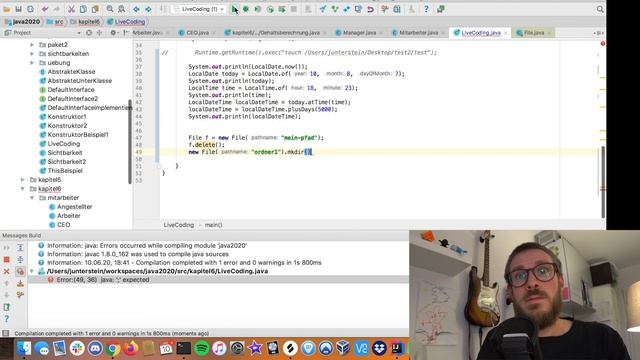Start debugging with the green bug icon
Viewport: 640px width, 360px height.
click(246, 9)
